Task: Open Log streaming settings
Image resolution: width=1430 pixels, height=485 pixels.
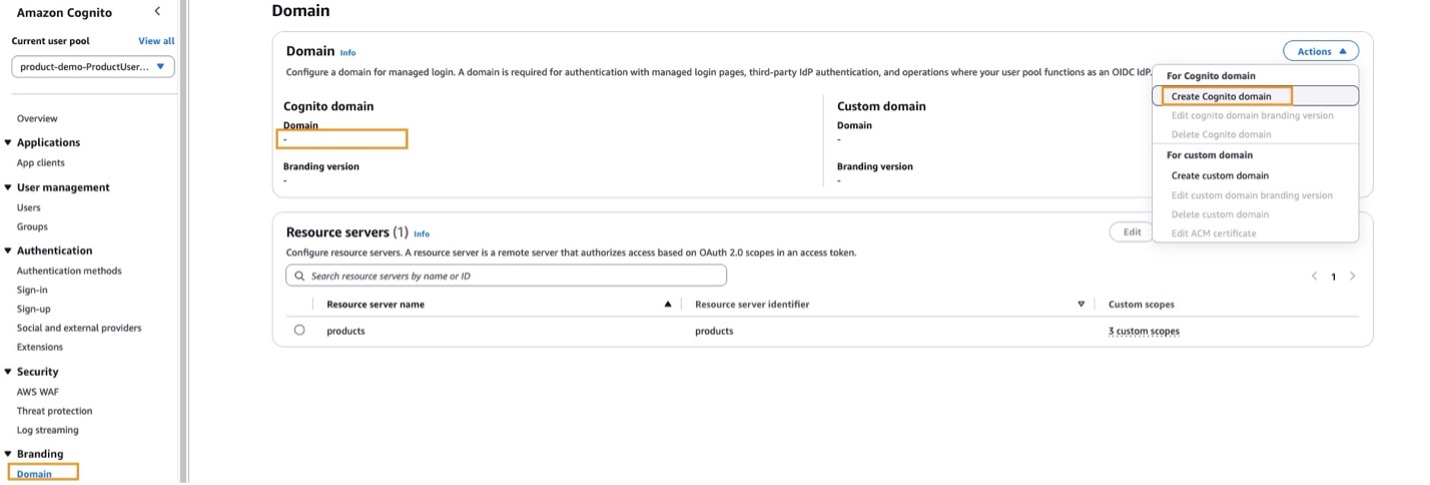Action: click(x=47, y=429)
